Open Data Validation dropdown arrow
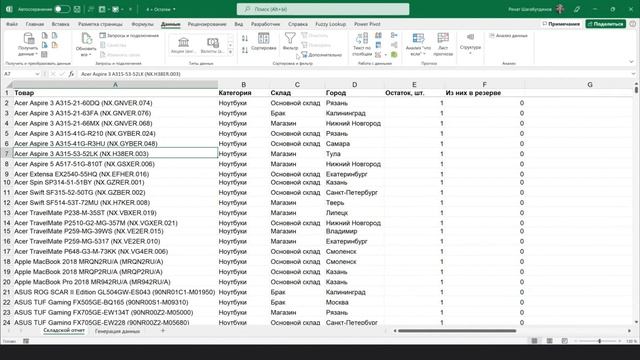 pos(385,55)
